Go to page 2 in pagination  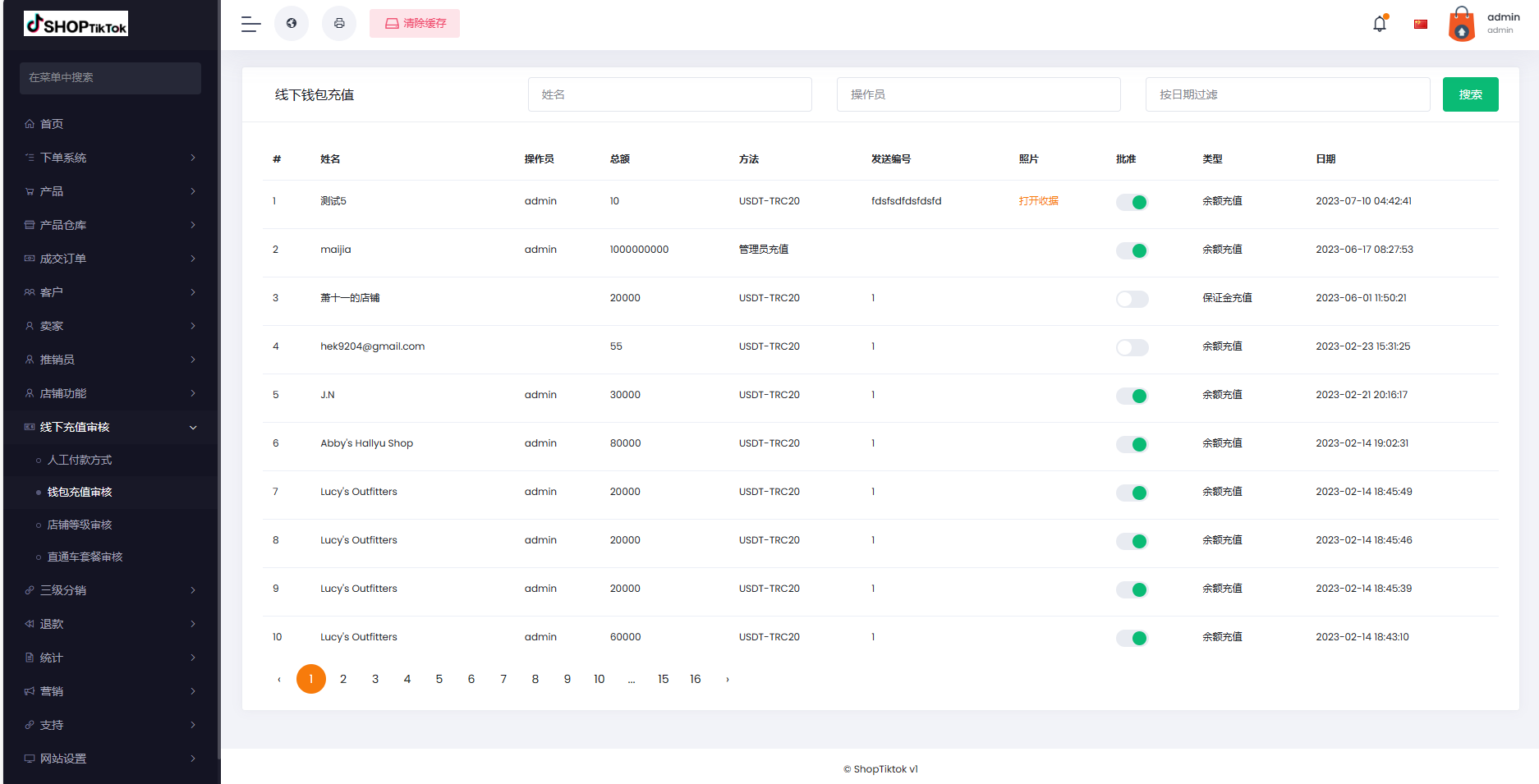click(x=343, y=679)
